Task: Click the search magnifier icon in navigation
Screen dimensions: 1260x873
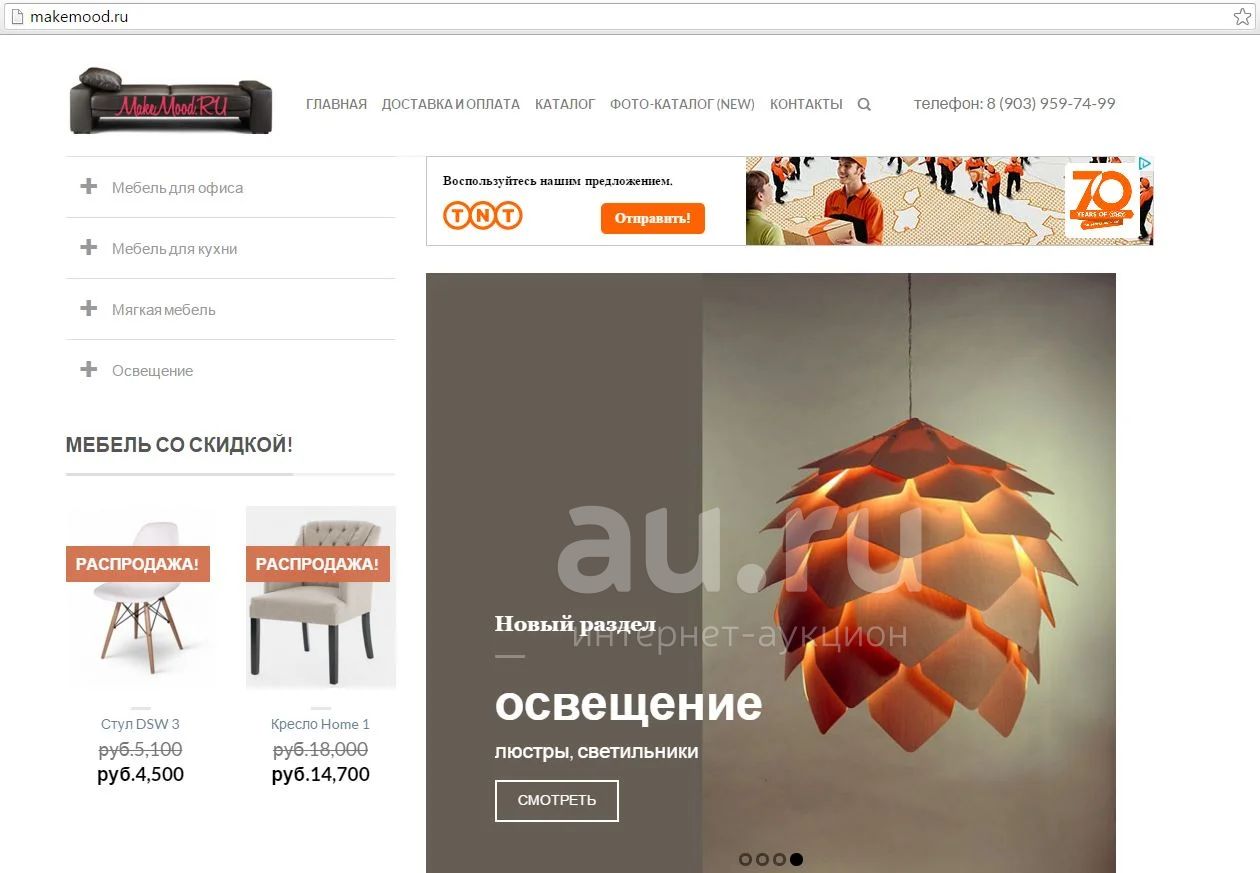Action: pos(864,104)
